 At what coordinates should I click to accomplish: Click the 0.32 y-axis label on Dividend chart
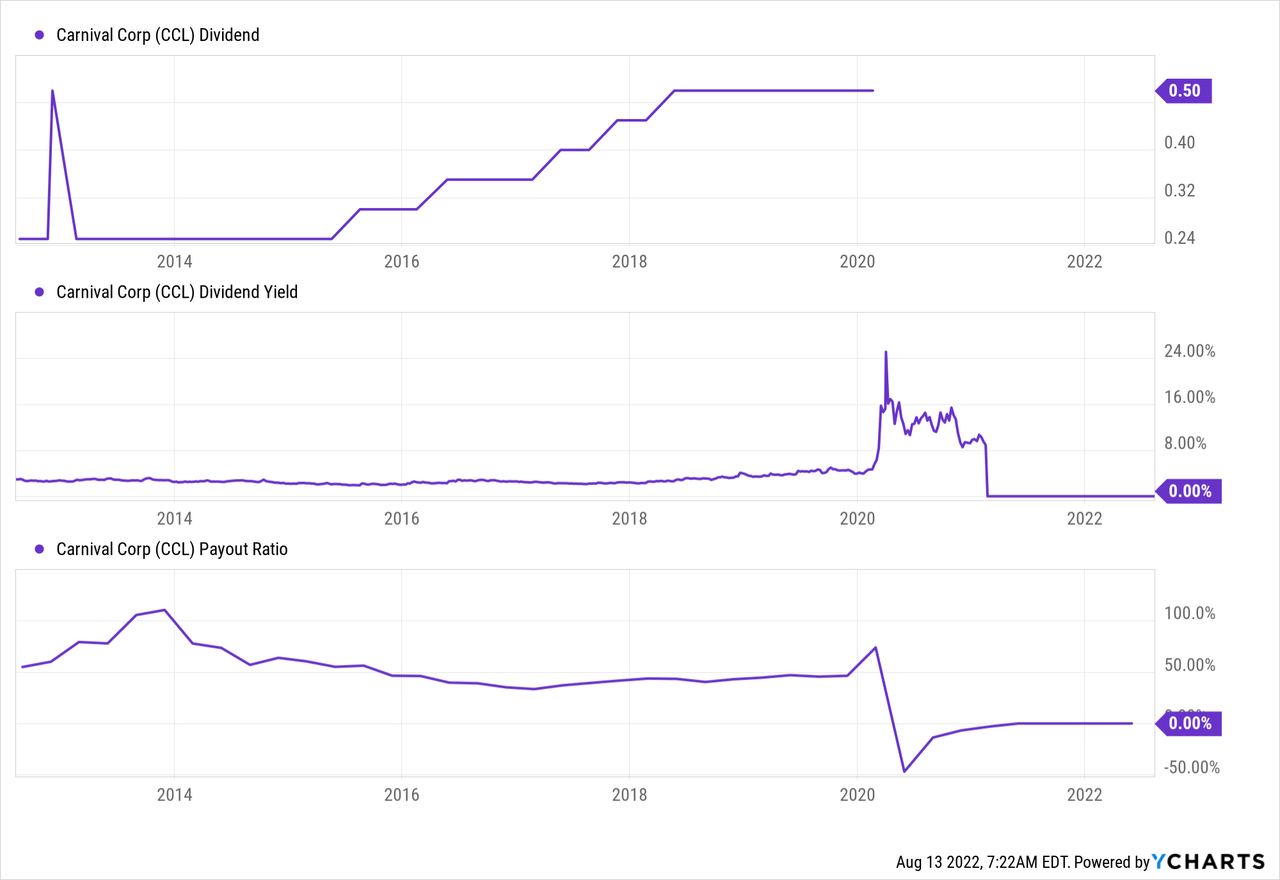(x=1184, y=190)
